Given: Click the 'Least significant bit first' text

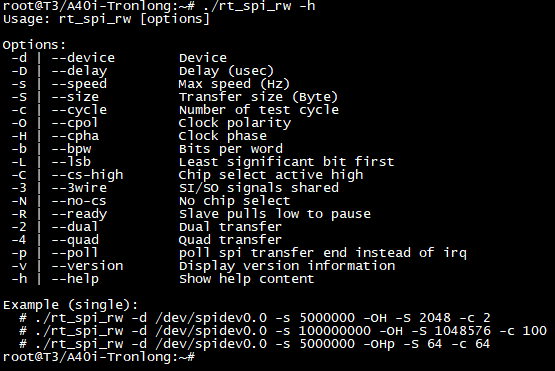Looking at the screenshot, I should coord(286,162).
